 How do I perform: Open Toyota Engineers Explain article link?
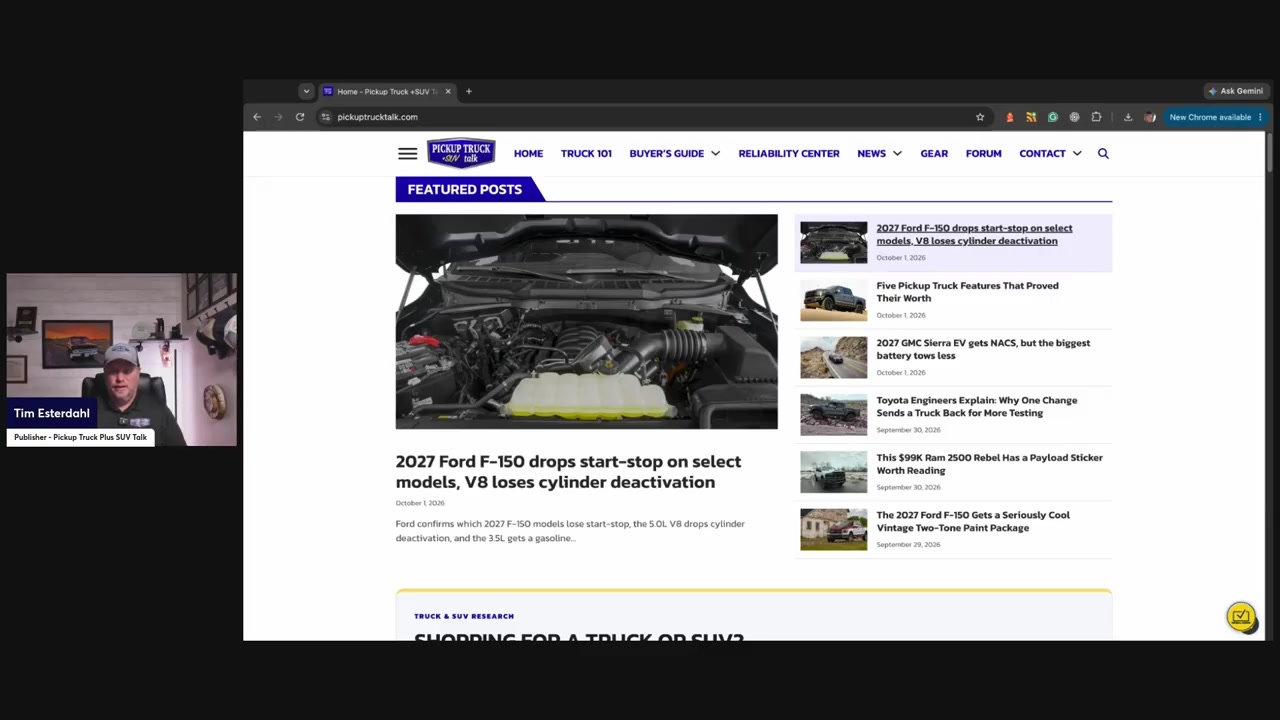pyautogui.click(x=976, y=406)
